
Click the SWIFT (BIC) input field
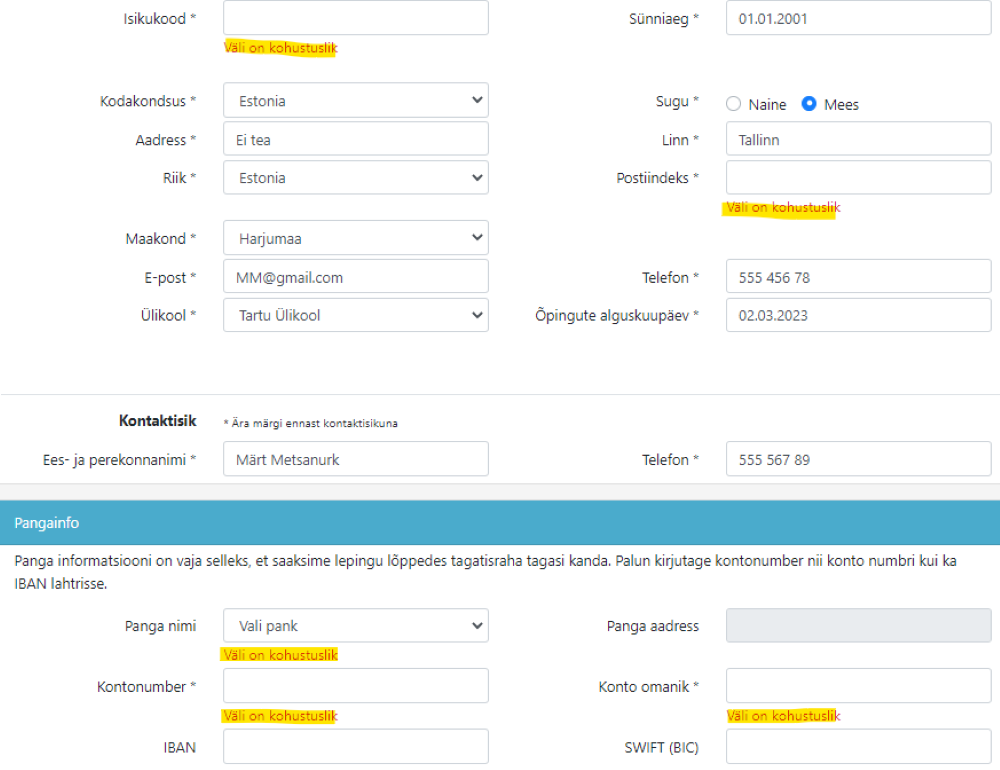[858, 746]
